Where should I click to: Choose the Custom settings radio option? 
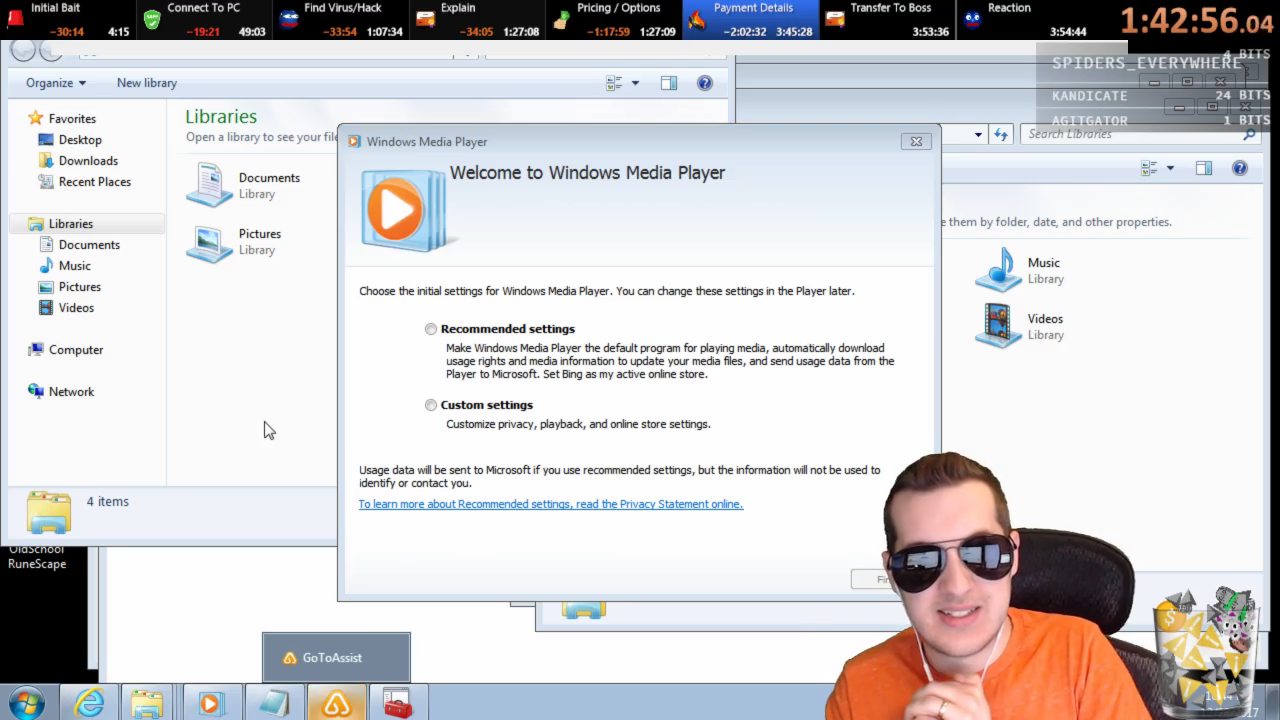point(431,405)
